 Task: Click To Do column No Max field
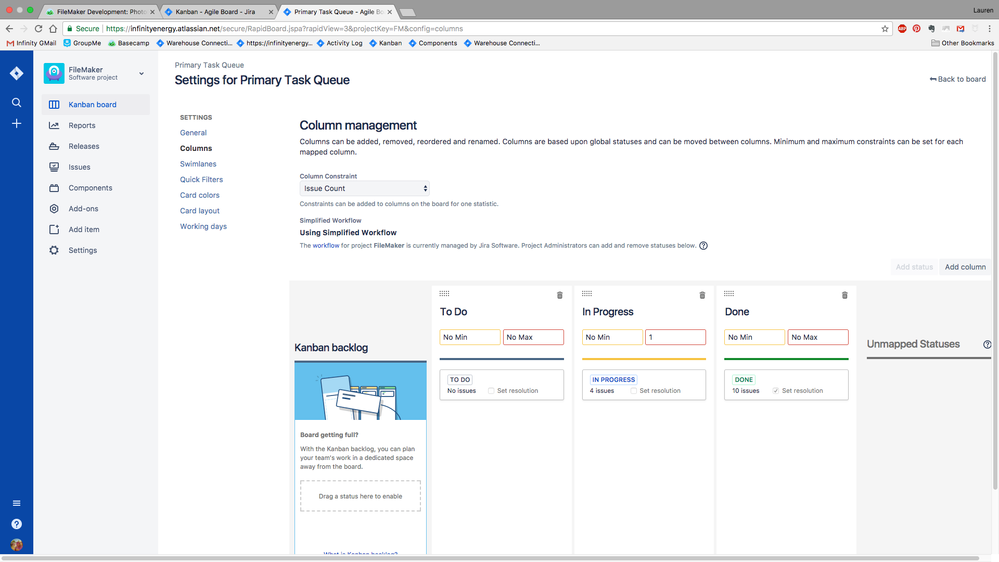[533, 337]
